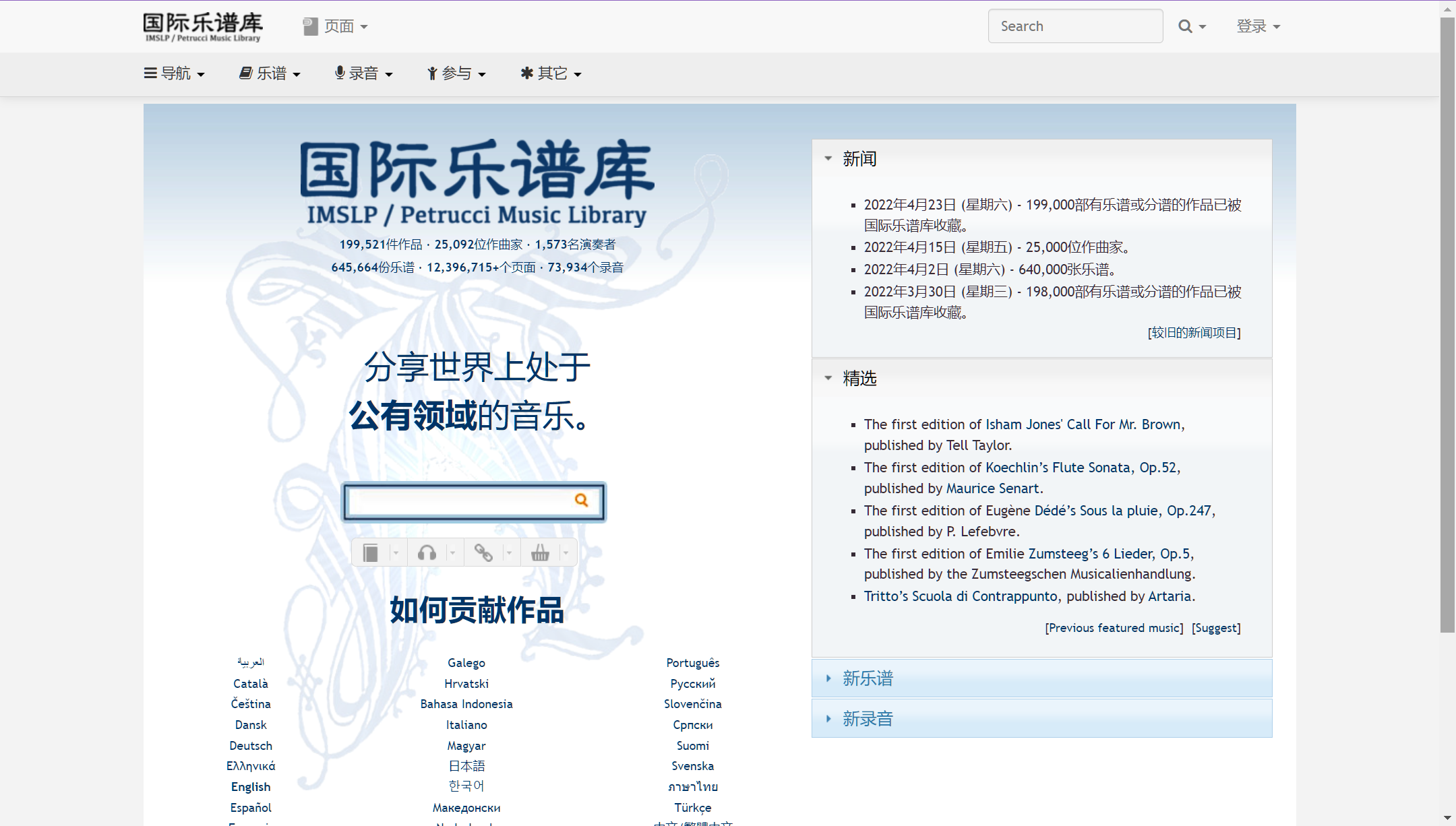Click the large 国际乐谱库 banner logo

477,183
